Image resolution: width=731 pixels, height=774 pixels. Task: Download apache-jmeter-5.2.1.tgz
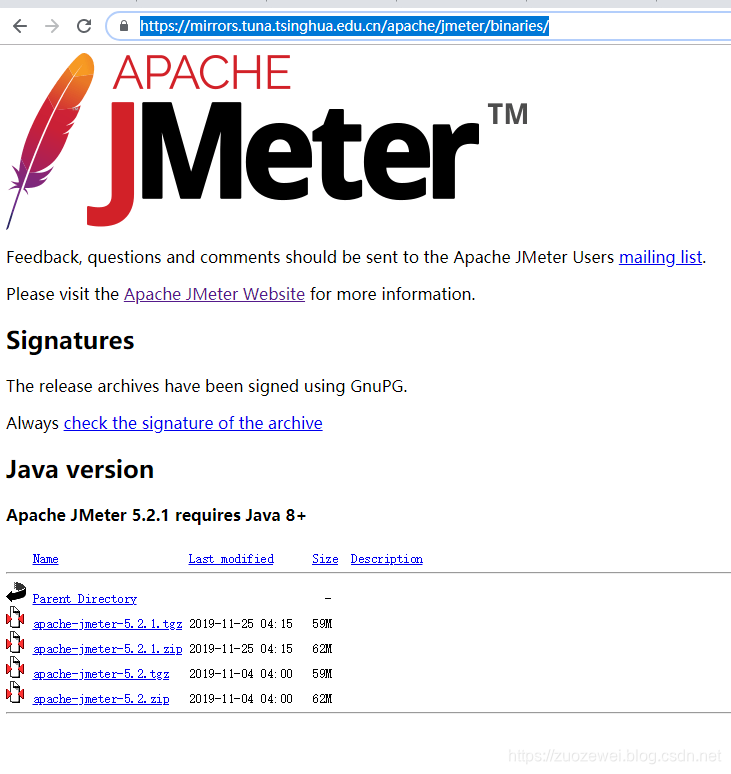(x=107, y=624)
